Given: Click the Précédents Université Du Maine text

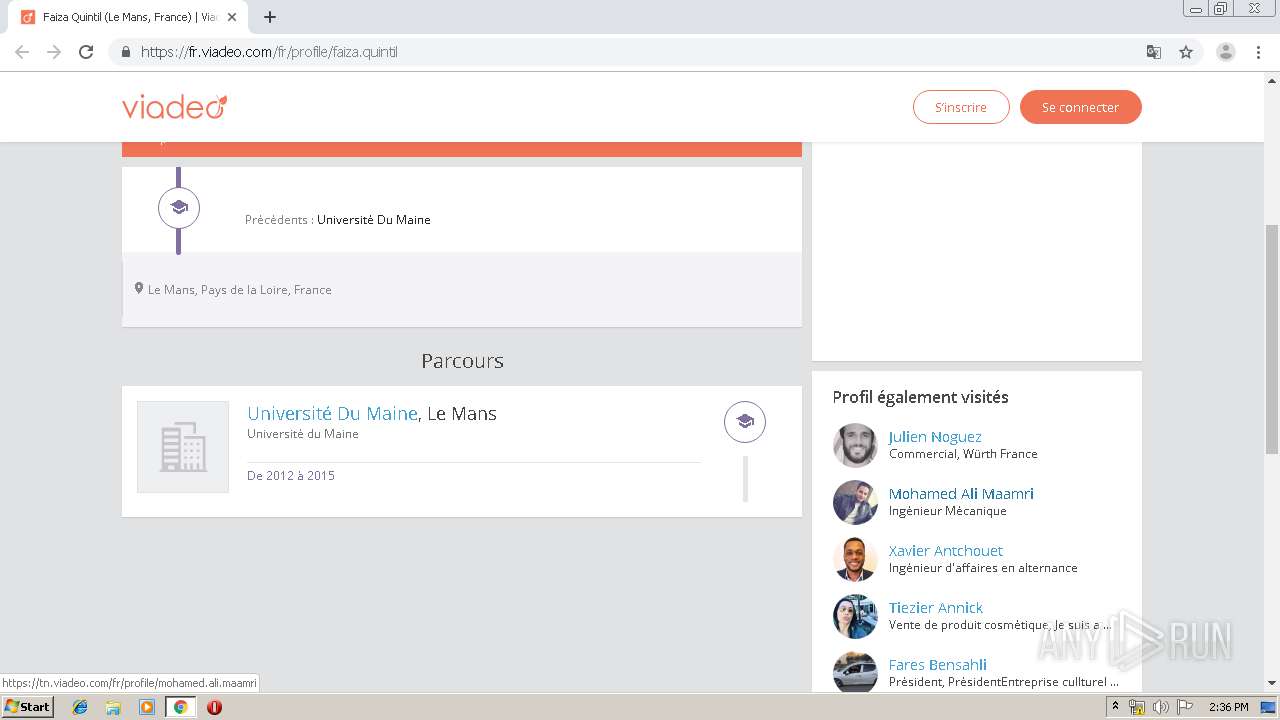Looking at the screenshot, I should point(338,220).
